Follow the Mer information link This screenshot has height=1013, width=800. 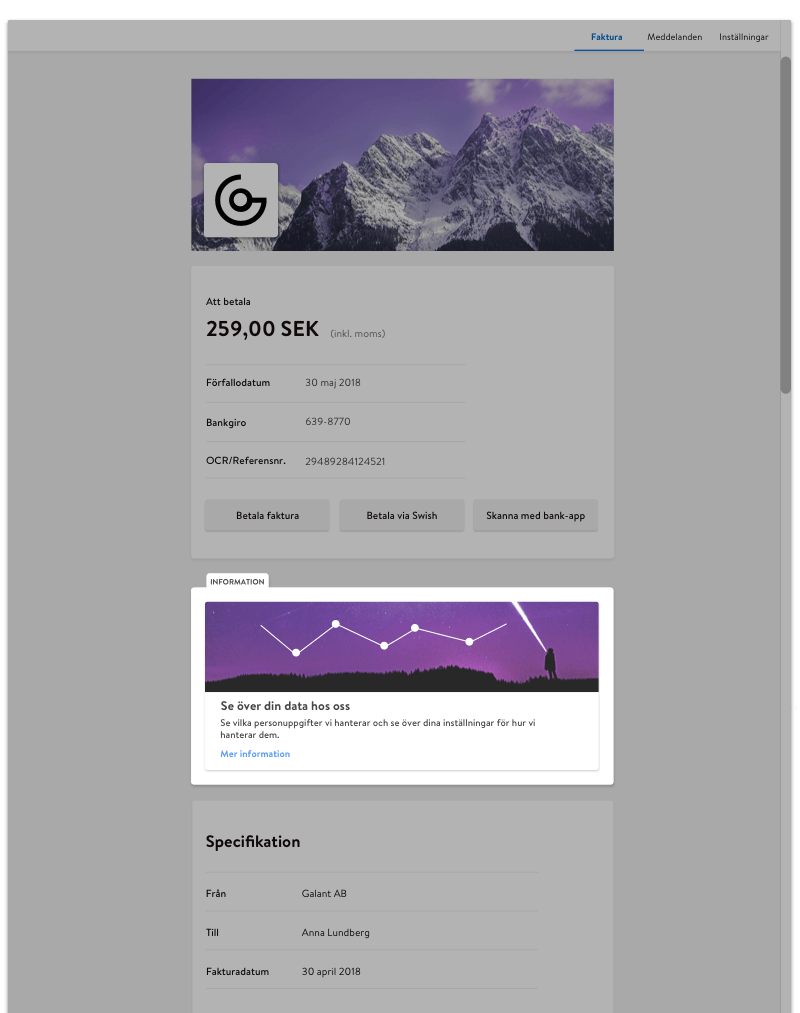tap(255, 754)
